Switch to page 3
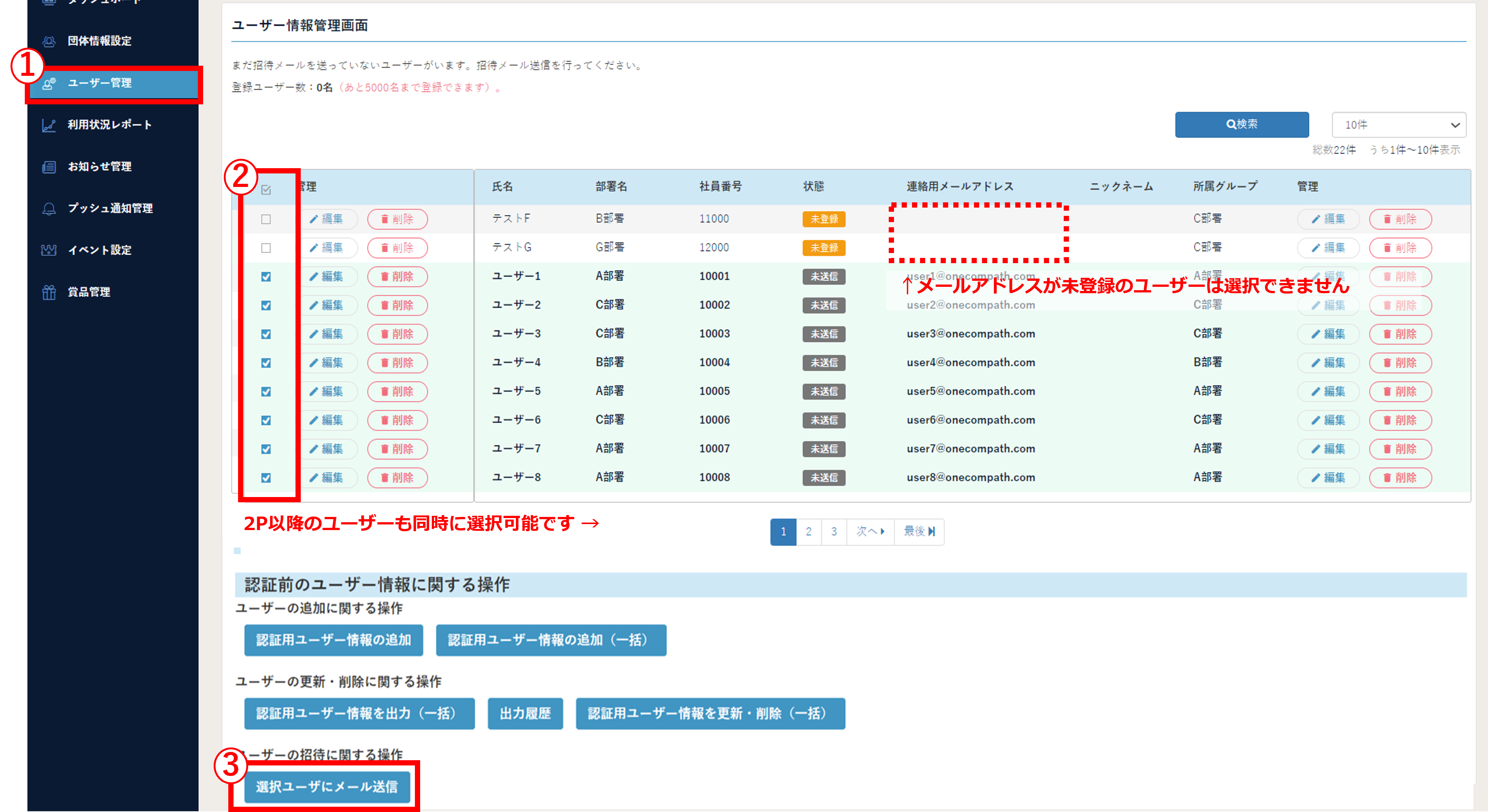 [834, 531]
